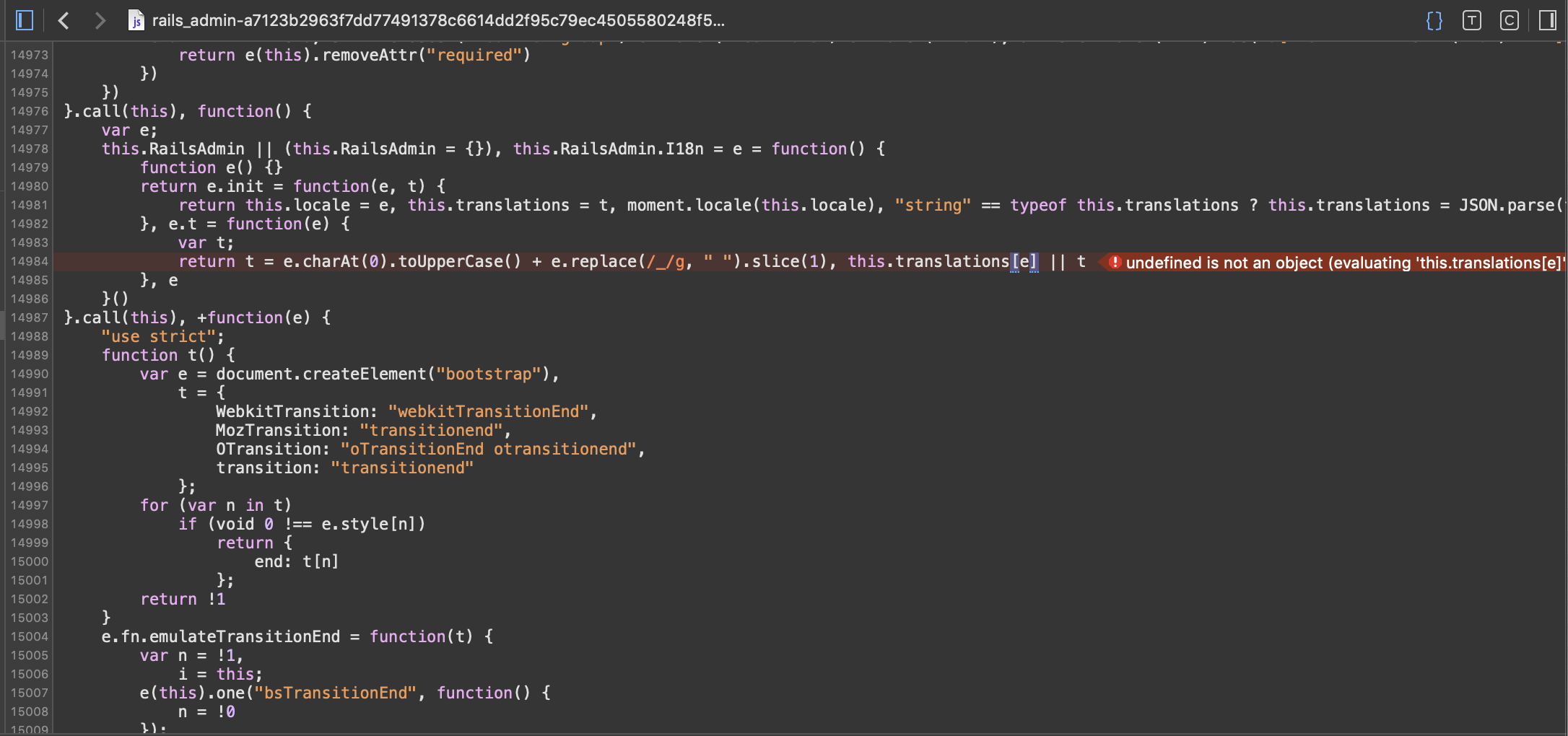
Task: Enable pretty print with the curly braces icon
Action: [x=1434, y=20]
